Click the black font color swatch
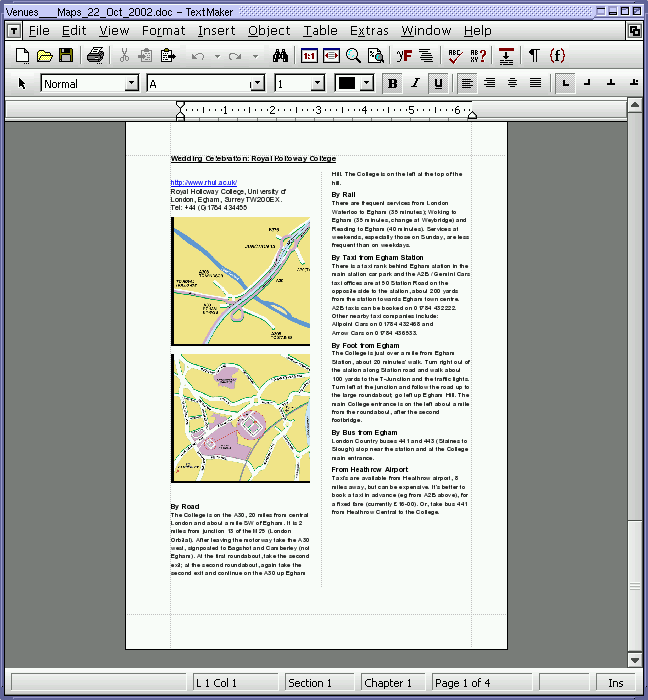 point(347,83)
